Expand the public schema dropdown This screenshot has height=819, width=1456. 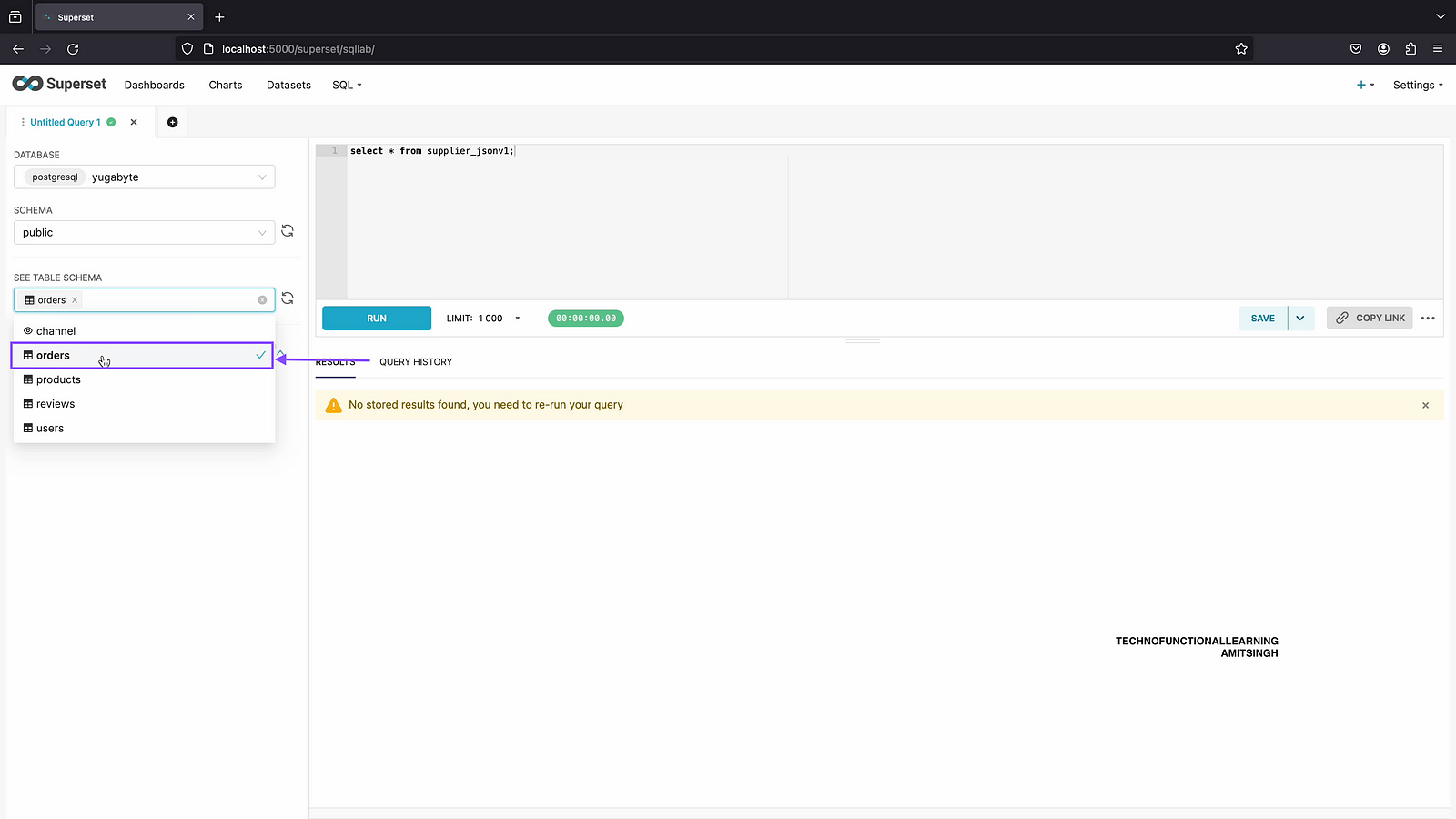point(144,233)
